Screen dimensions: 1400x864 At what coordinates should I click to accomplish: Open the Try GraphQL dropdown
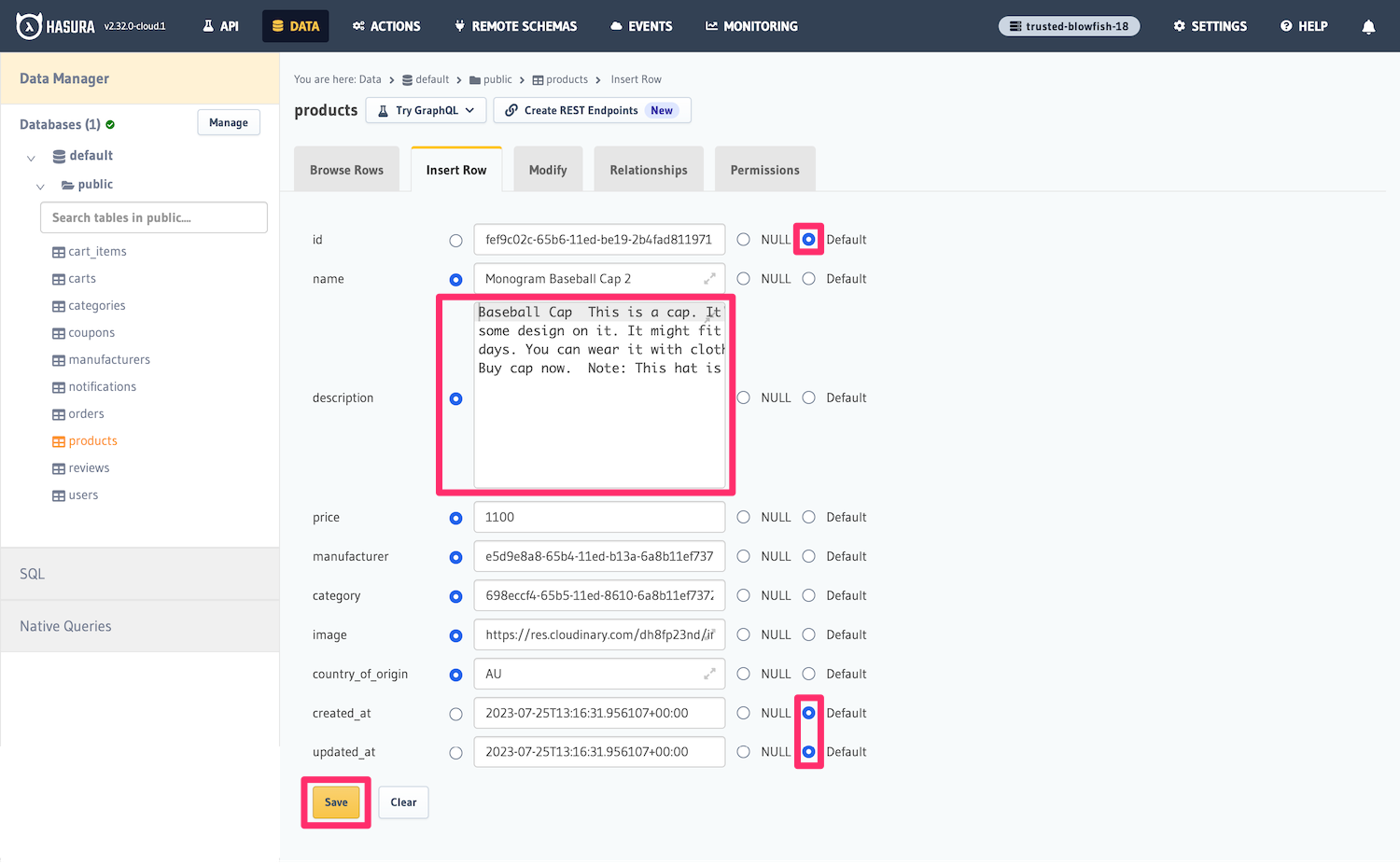click(426, 110)
